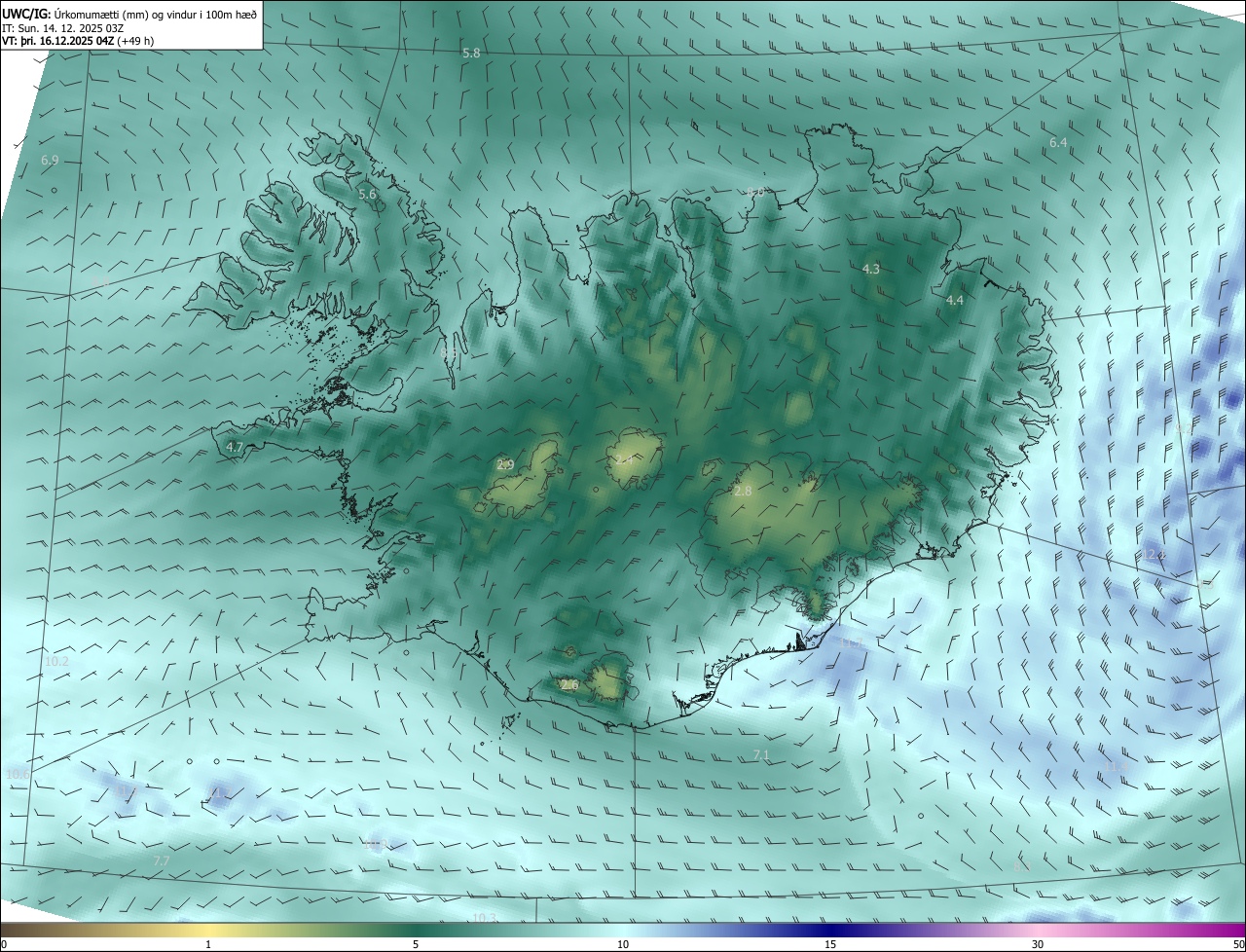Click the 2.9 value over the glacier
The height and width of the screenshot is (952, 1246).
[505, 465]
